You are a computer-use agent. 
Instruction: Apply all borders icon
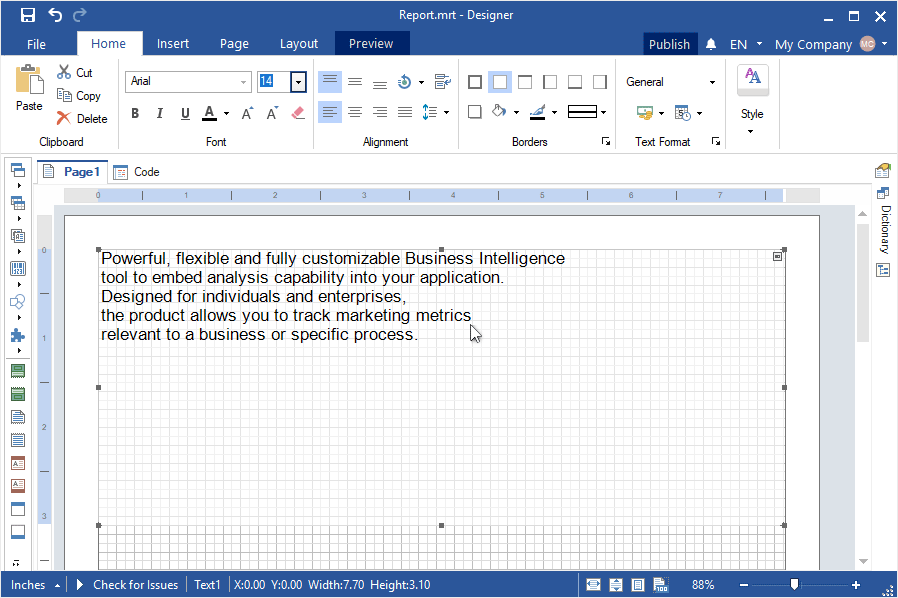pos(475,82)
